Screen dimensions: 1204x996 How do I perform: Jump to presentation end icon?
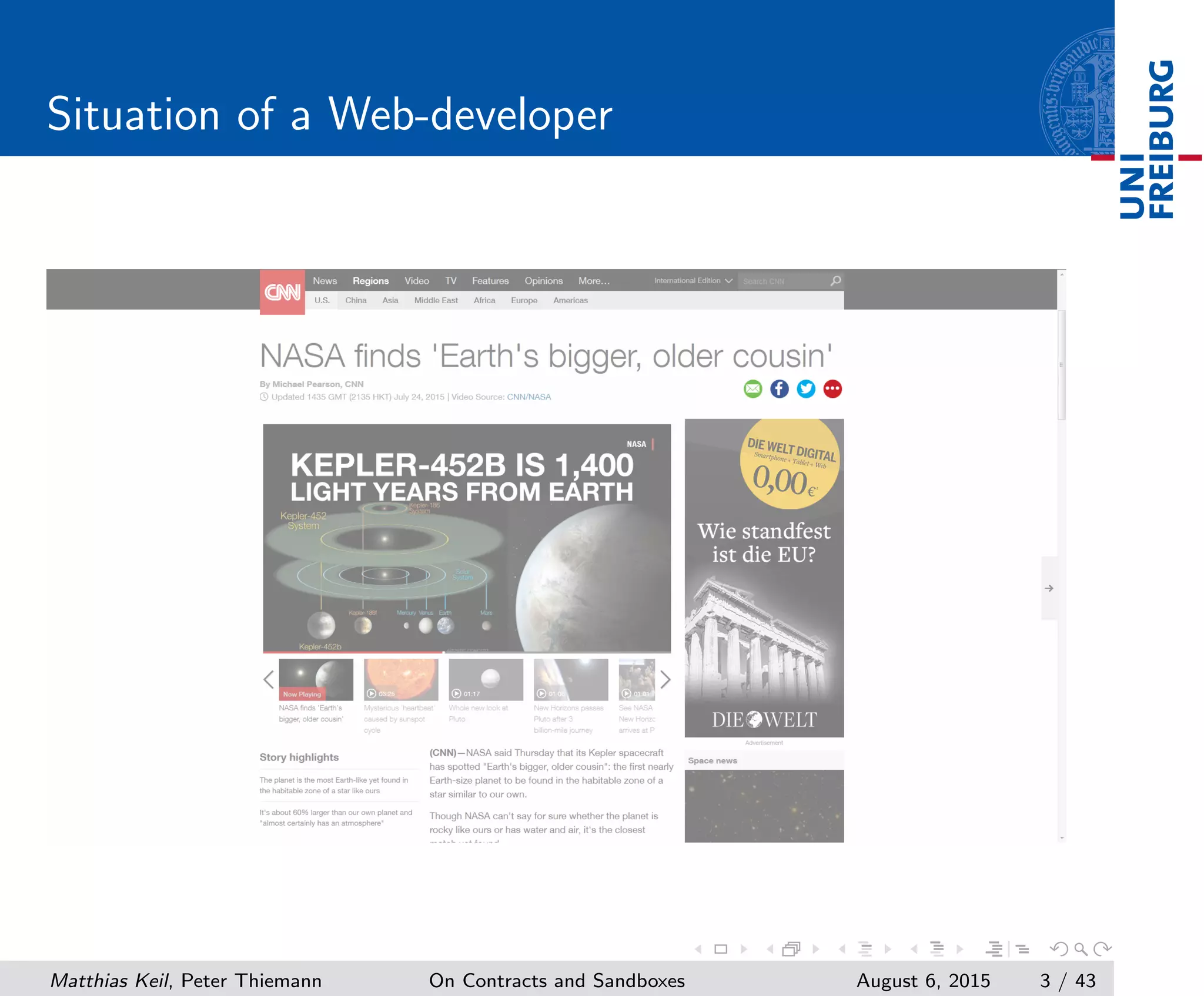point(1023,949)
